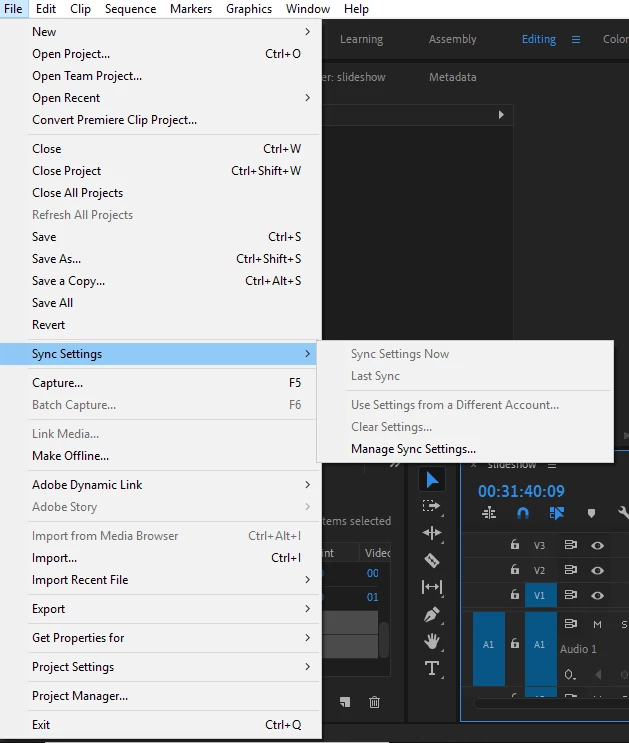Click V1 track target button
This screenshot has width=629, height=743.
(x=540, y=595)
